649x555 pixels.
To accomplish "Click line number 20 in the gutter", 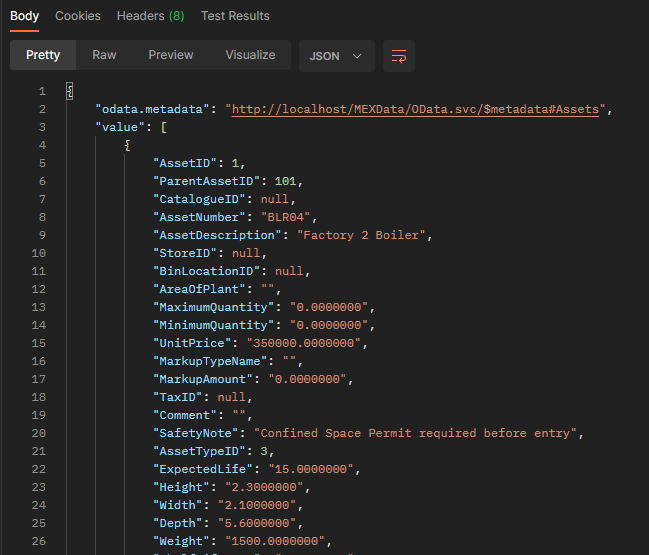I will point(39,433).
